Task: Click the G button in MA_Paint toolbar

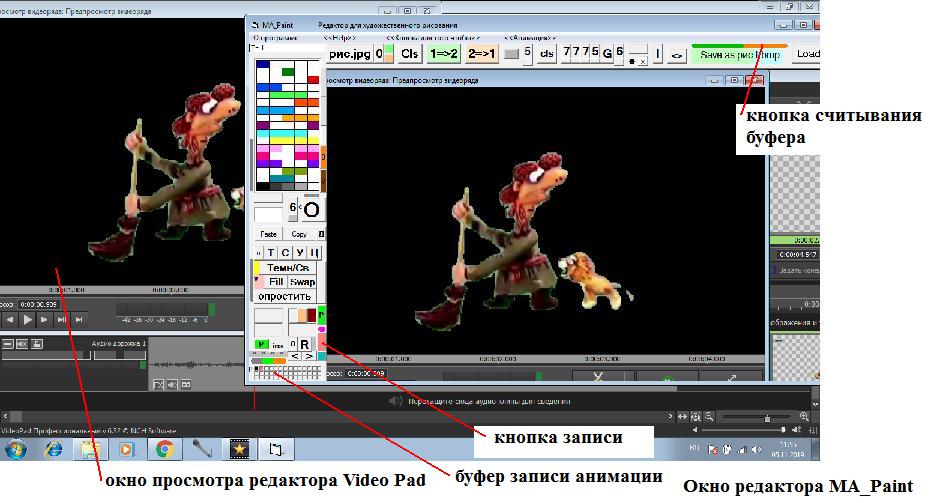Action: tap(607, 54)
